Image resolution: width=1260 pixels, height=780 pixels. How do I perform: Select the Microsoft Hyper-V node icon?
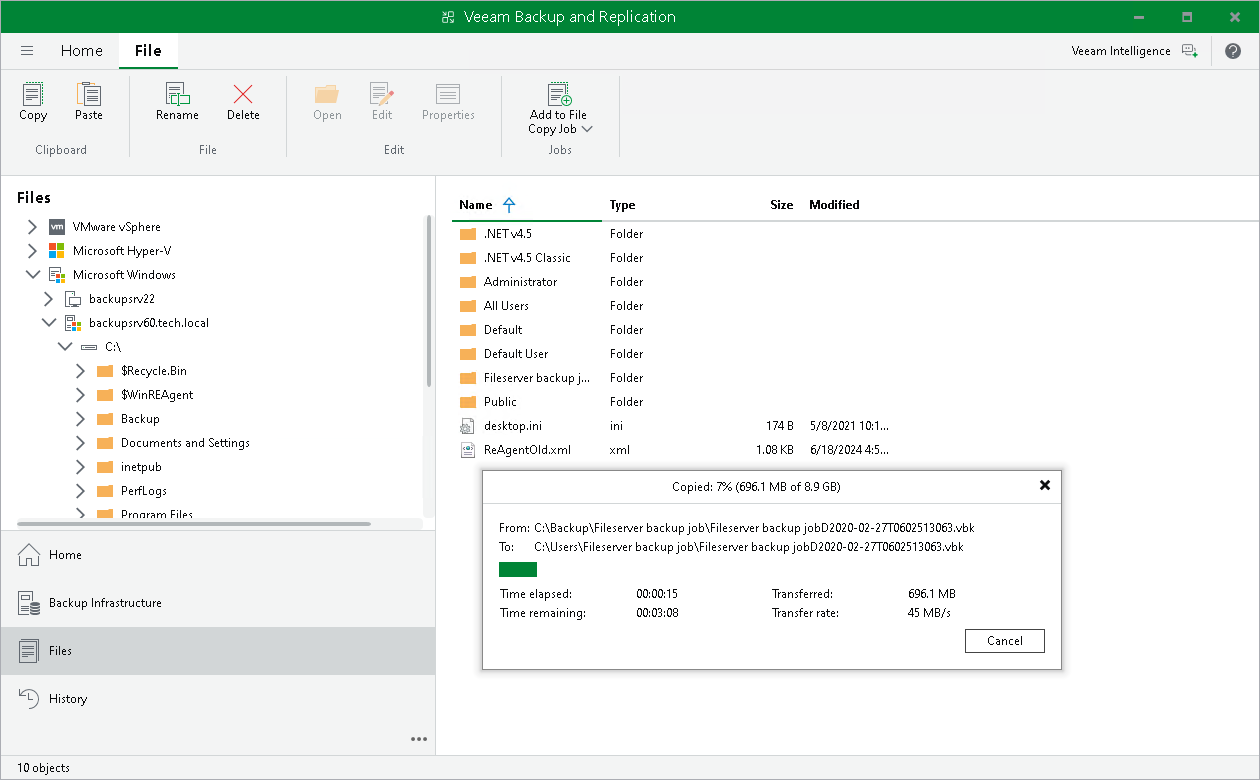57,251
